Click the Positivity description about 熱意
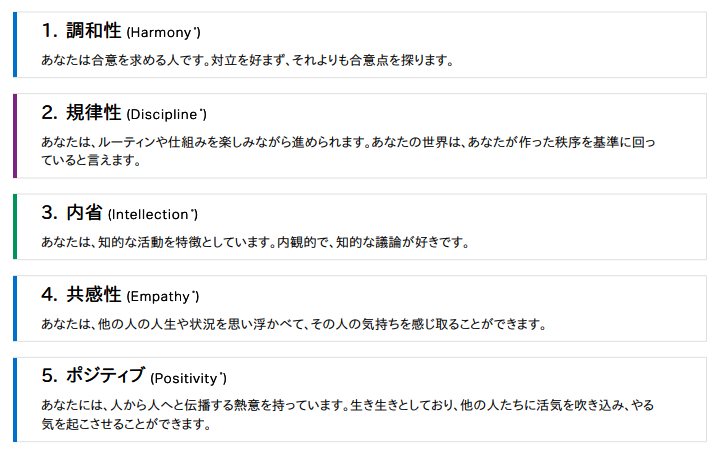 pos(348,414)
